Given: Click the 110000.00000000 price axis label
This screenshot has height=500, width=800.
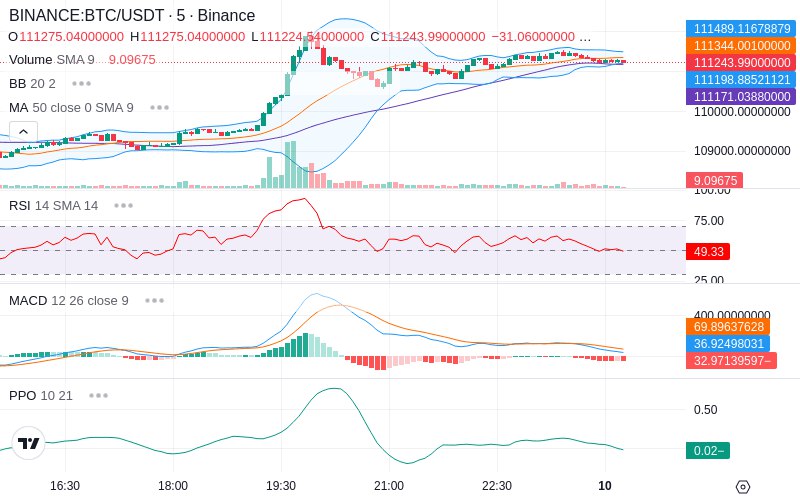Looking at the screenshot, I should (x=742, y=112).
